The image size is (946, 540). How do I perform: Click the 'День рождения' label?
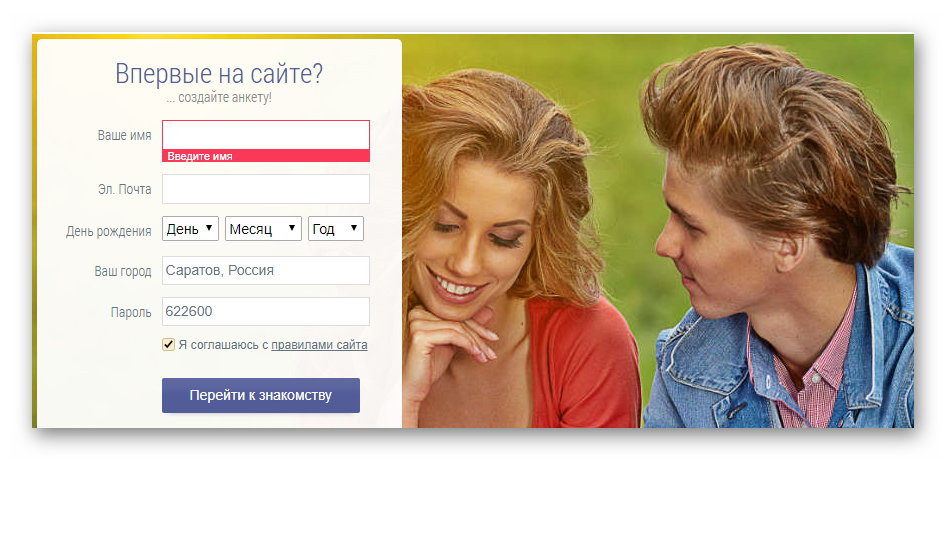(108, 231)
